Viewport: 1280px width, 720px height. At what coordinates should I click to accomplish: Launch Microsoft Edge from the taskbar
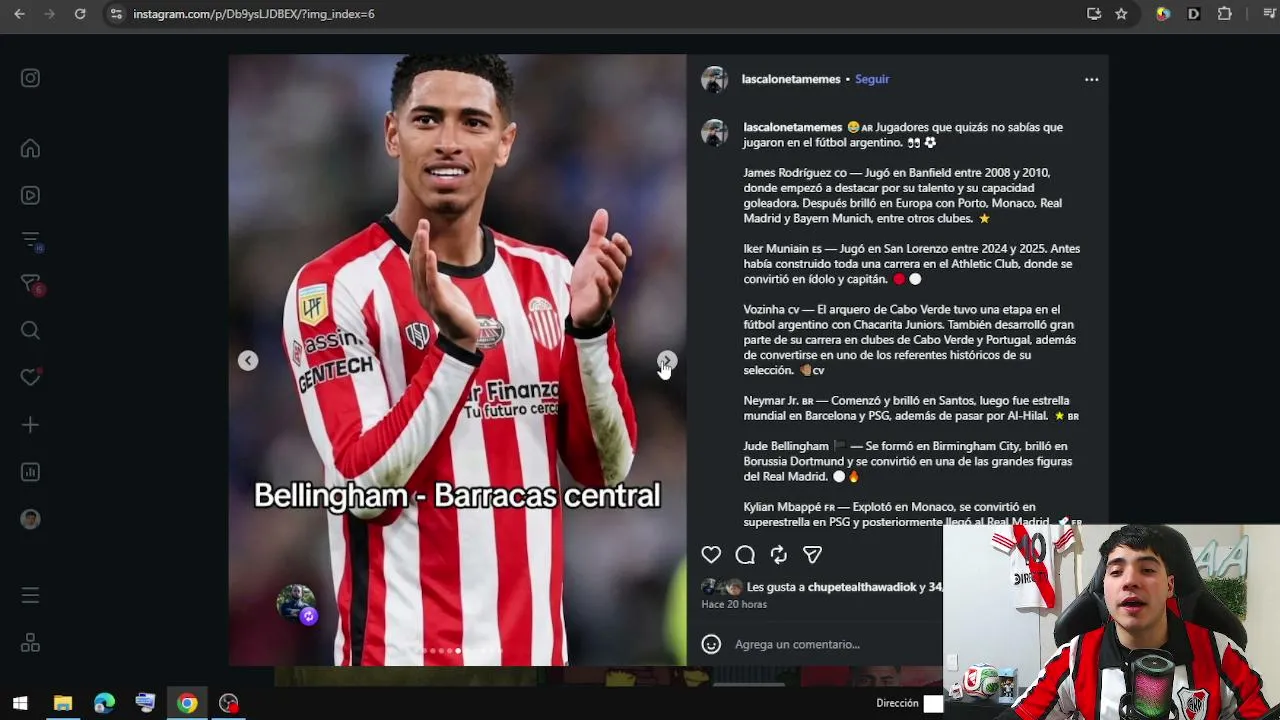[104, 703]
